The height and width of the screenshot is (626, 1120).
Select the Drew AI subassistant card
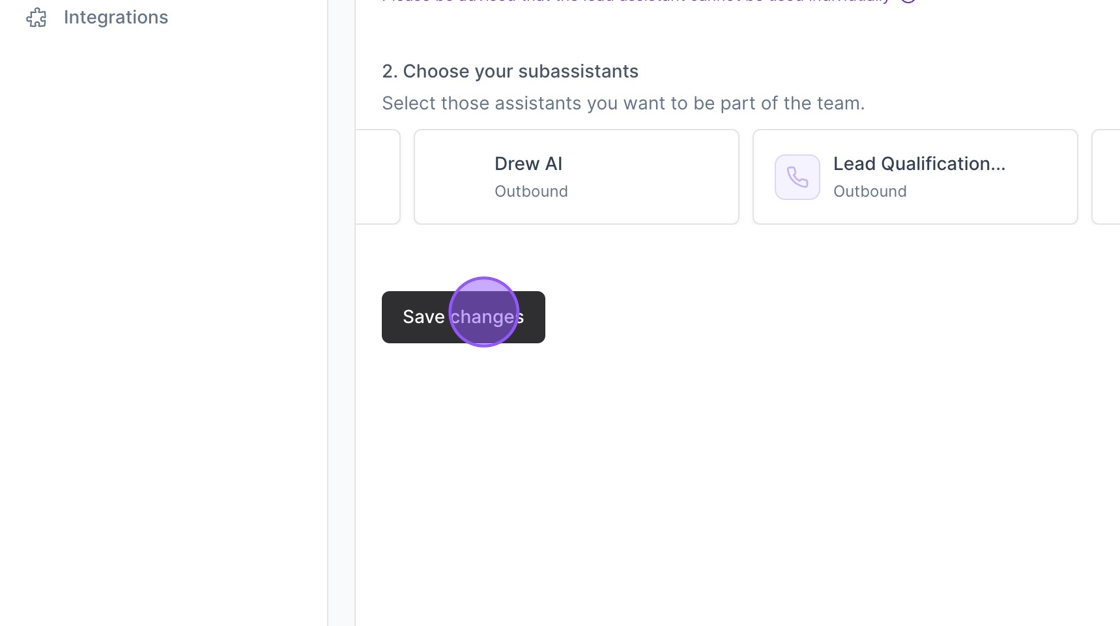pyautogui.click(x=576, y=177)
